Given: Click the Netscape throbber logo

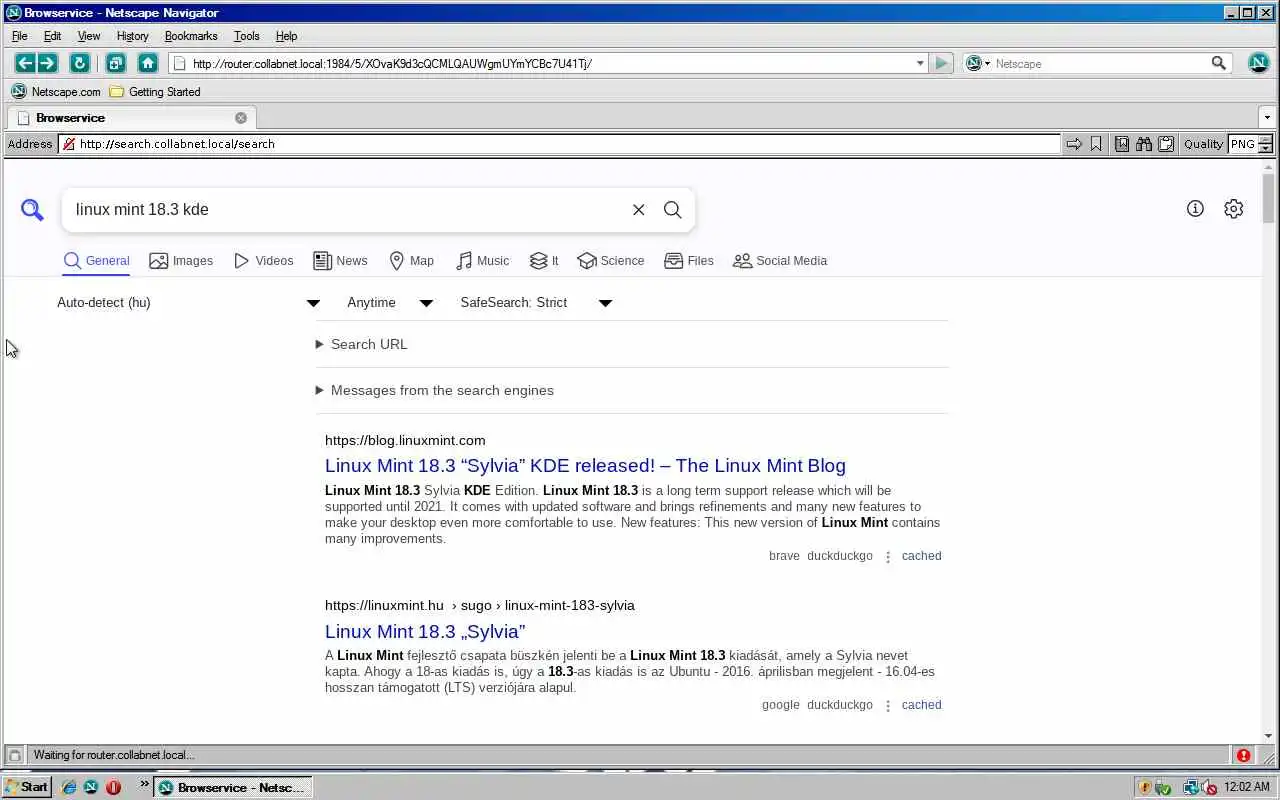Looking at the screenshot, I should [x=1259, y=63].
